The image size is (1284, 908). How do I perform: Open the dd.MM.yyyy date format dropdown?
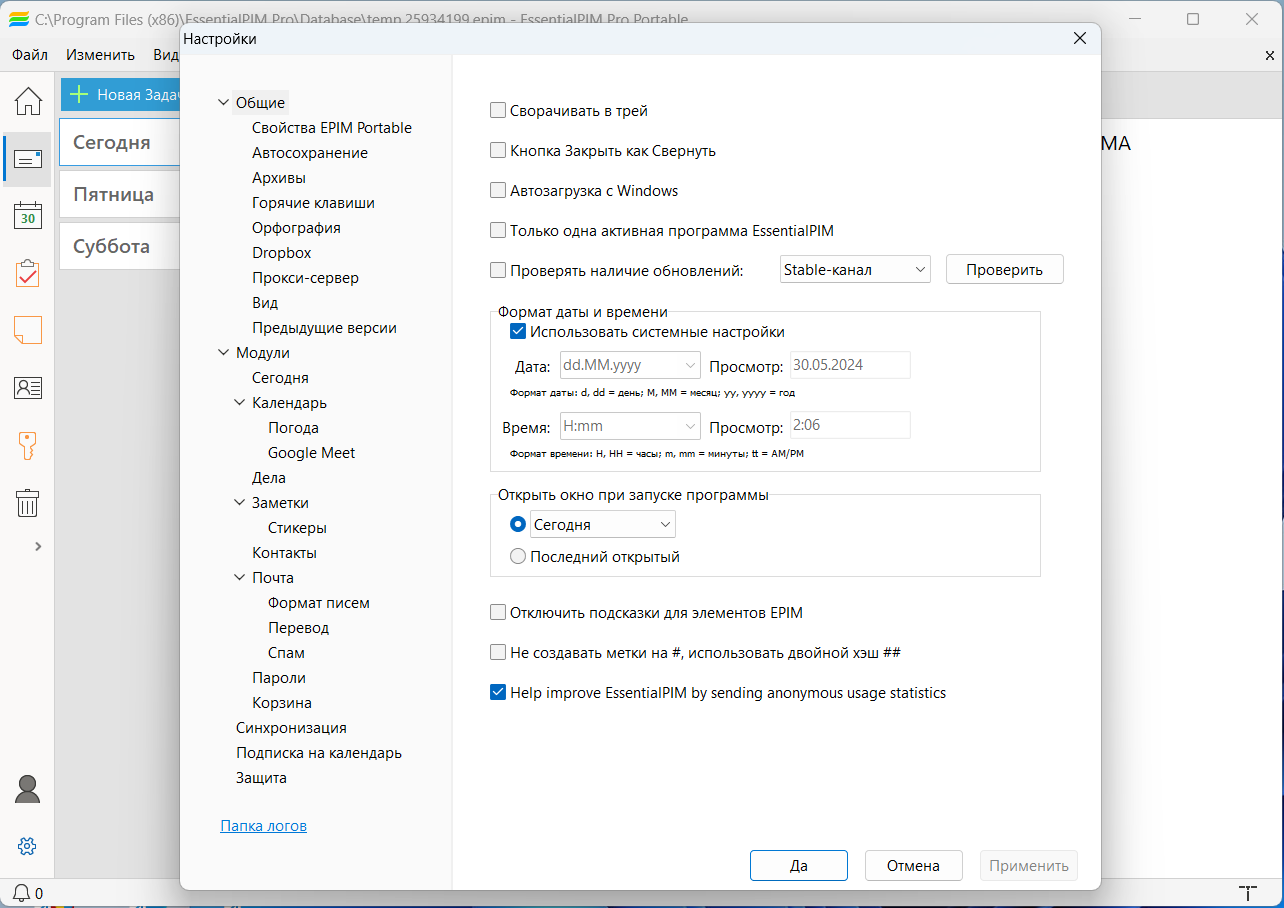point(629,365)
